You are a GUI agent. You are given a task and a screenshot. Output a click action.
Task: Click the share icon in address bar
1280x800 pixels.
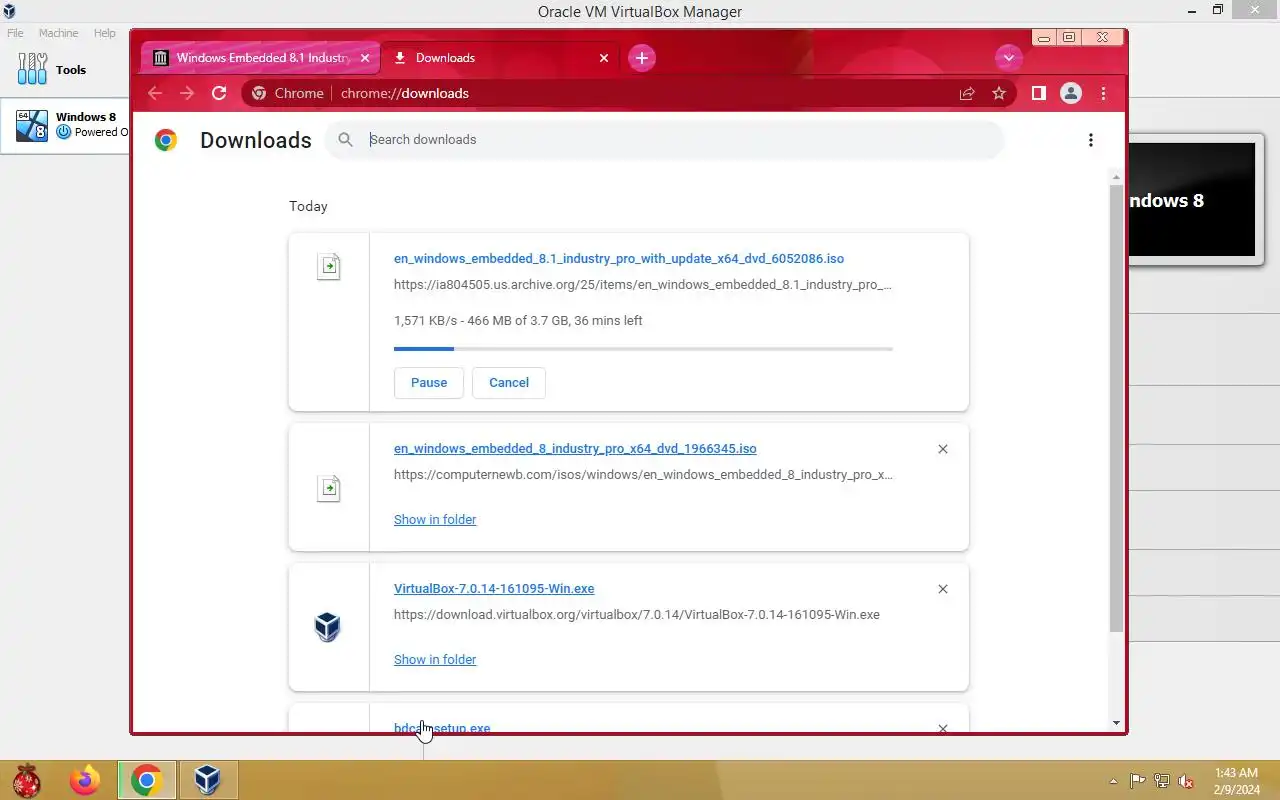point(967,93)
